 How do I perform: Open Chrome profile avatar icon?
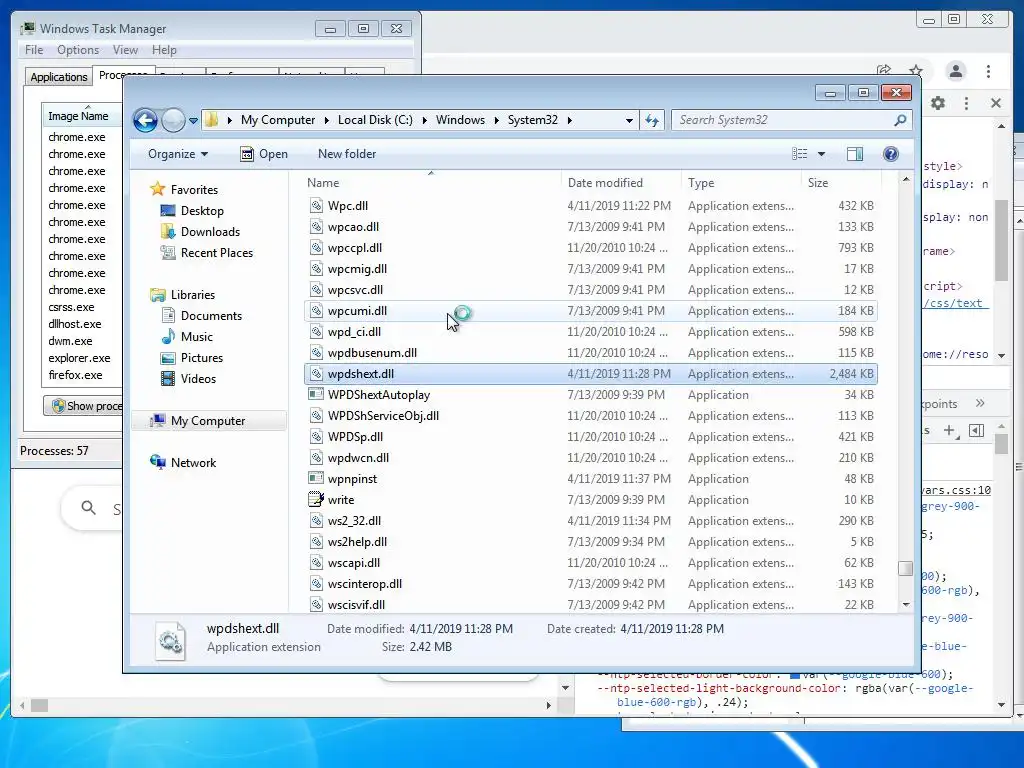point(955,71)
